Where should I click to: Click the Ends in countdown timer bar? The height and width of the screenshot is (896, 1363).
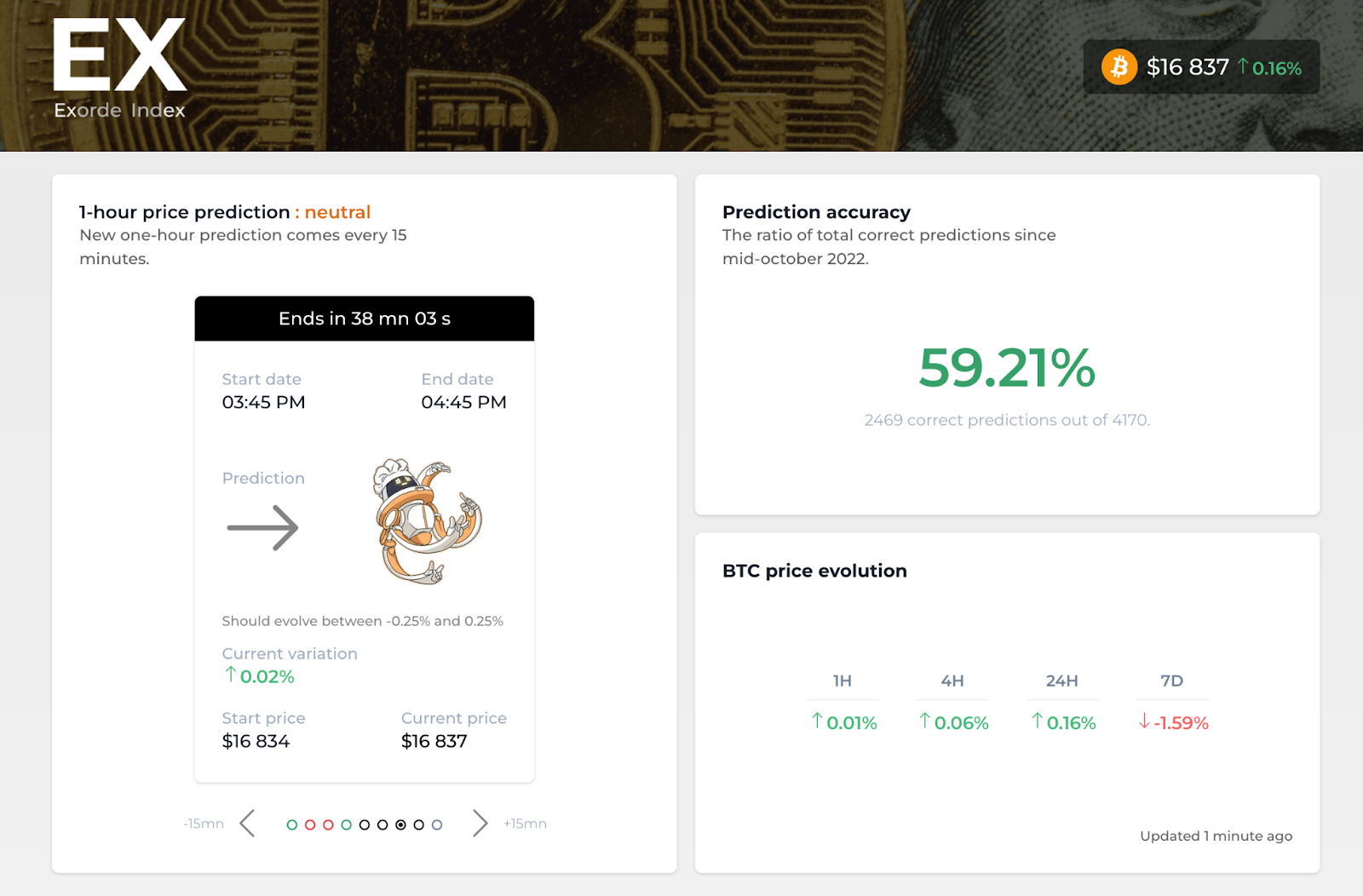365,319
